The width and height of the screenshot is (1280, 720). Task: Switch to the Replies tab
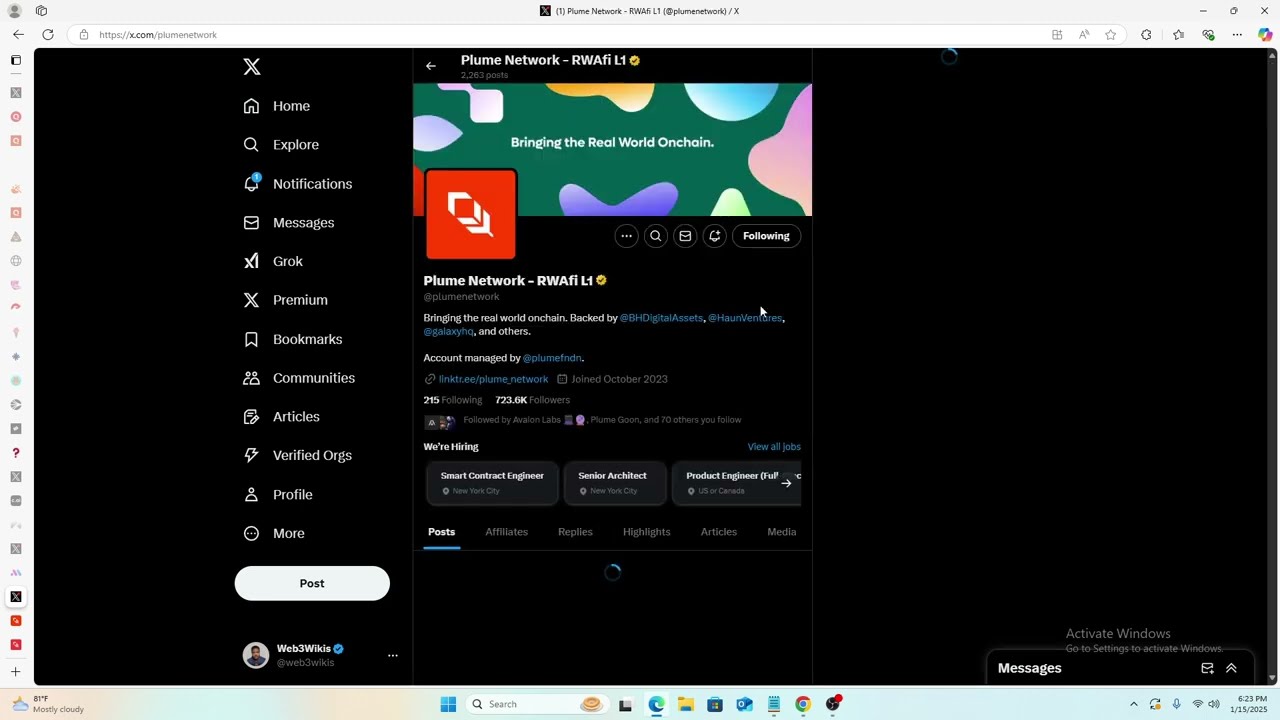tap(575, 532)
